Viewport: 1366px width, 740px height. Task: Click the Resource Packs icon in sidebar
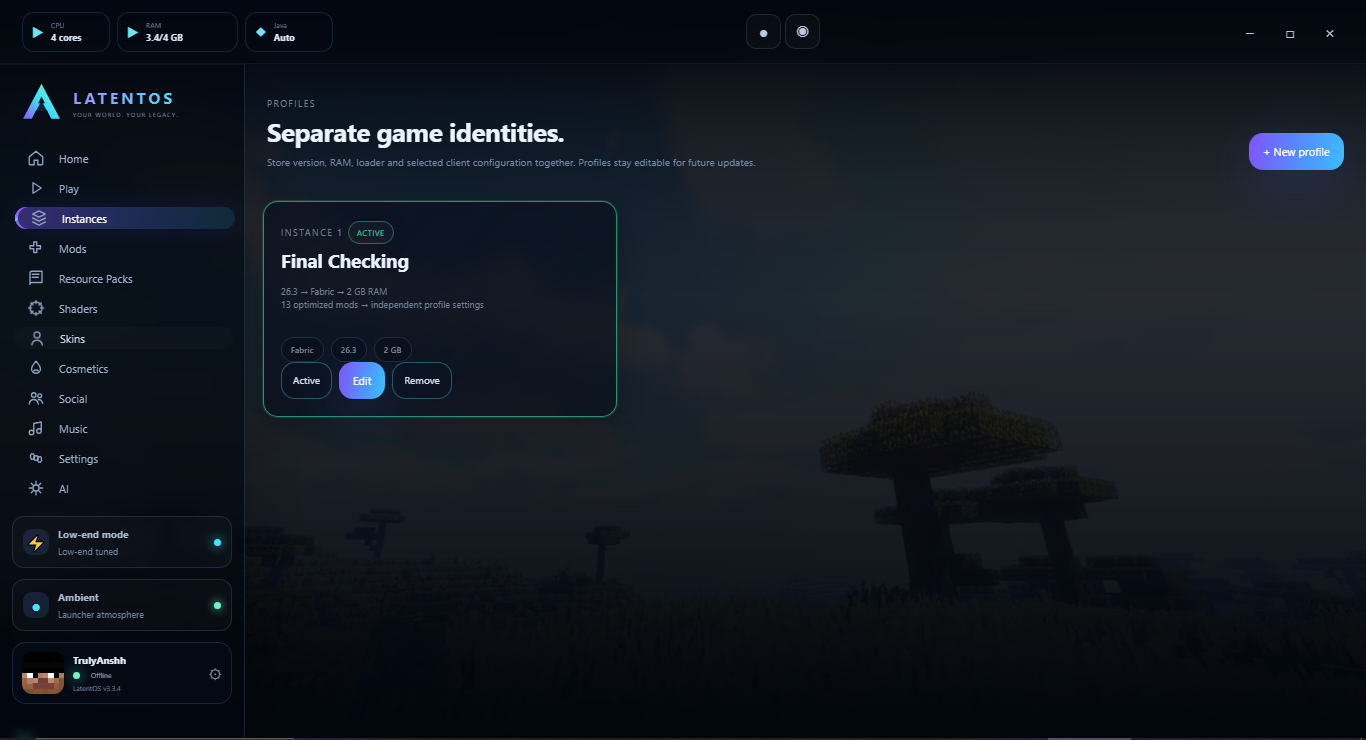point(36,278)
